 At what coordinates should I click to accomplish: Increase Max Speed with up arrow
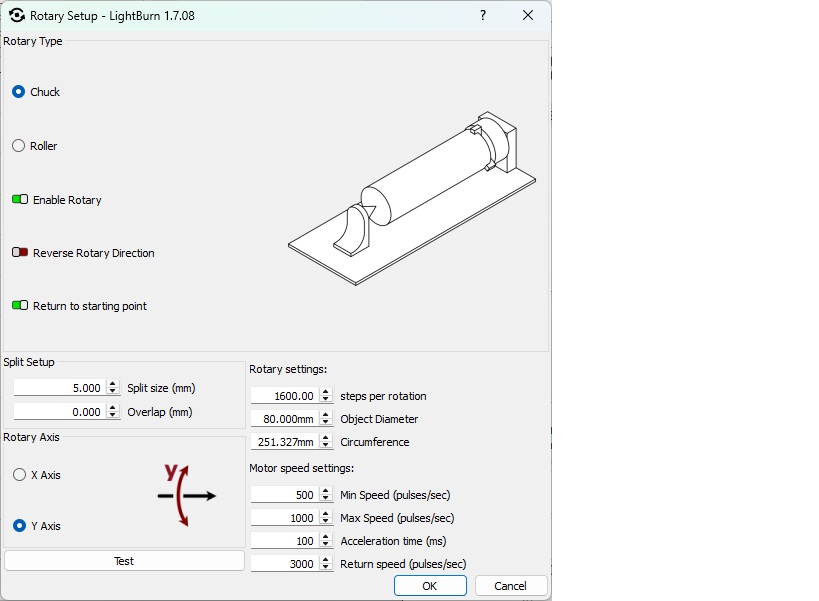(325, 513)
